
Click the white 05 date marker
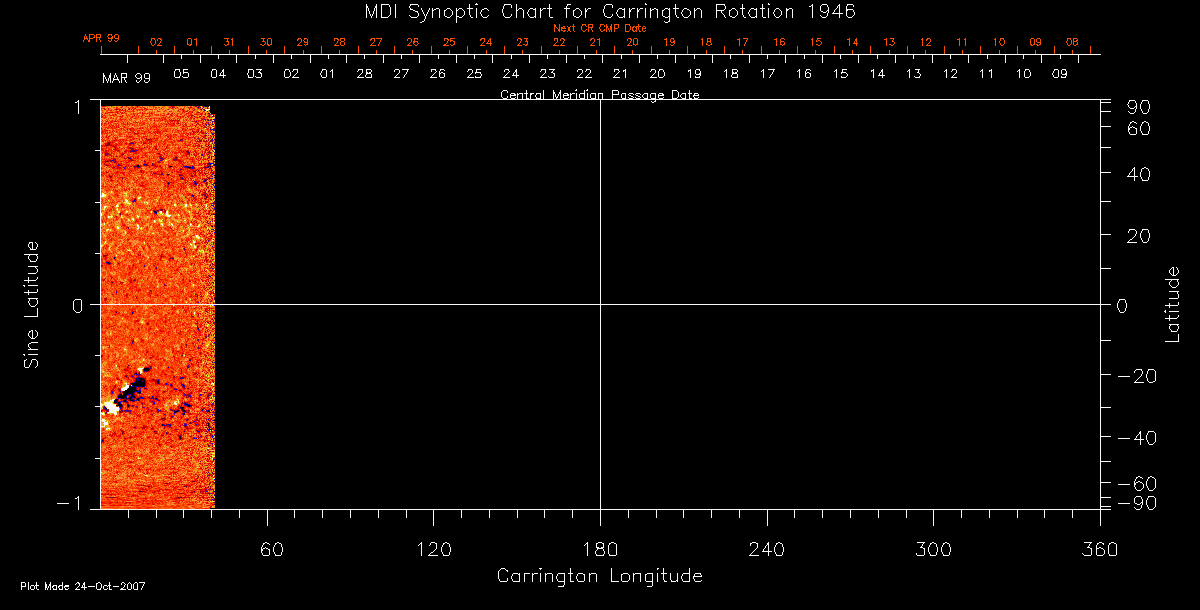[181, 74]
